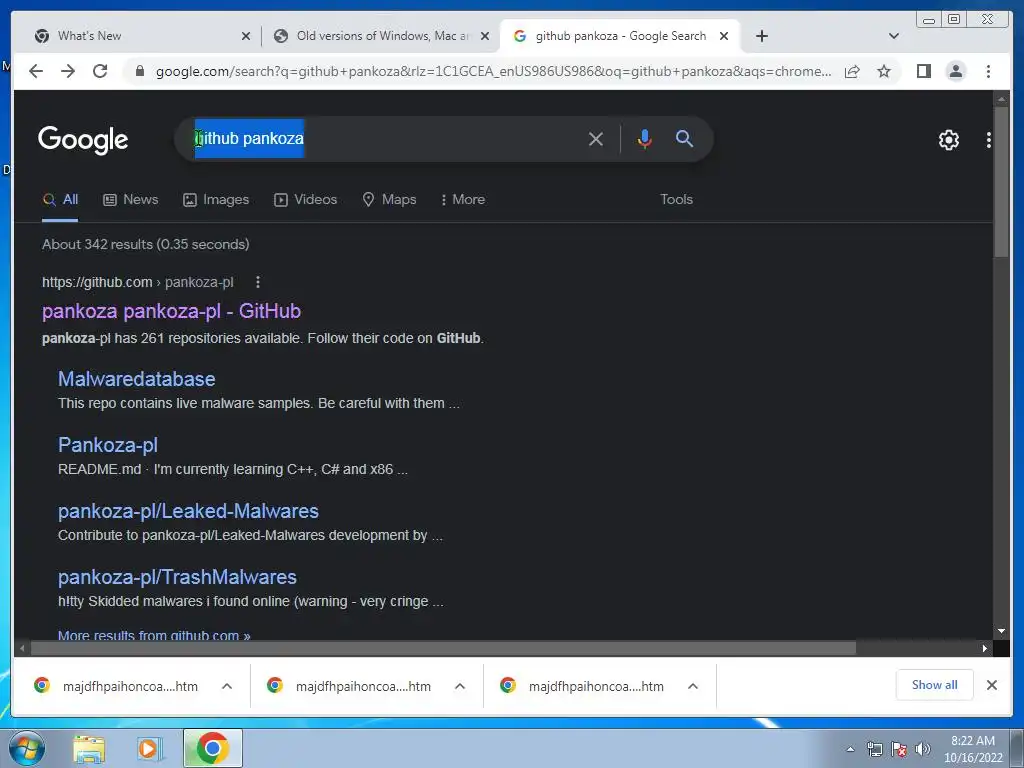Screen dimensions: 1024x768
Task: Expand the tab search dropdown chevron
Action: [x=894, y=36]
